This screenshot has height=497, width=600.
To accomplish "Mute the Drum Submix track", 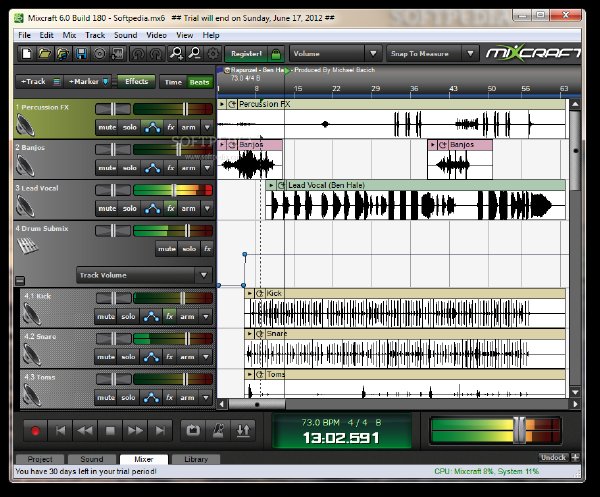I will tap(167, 249).
